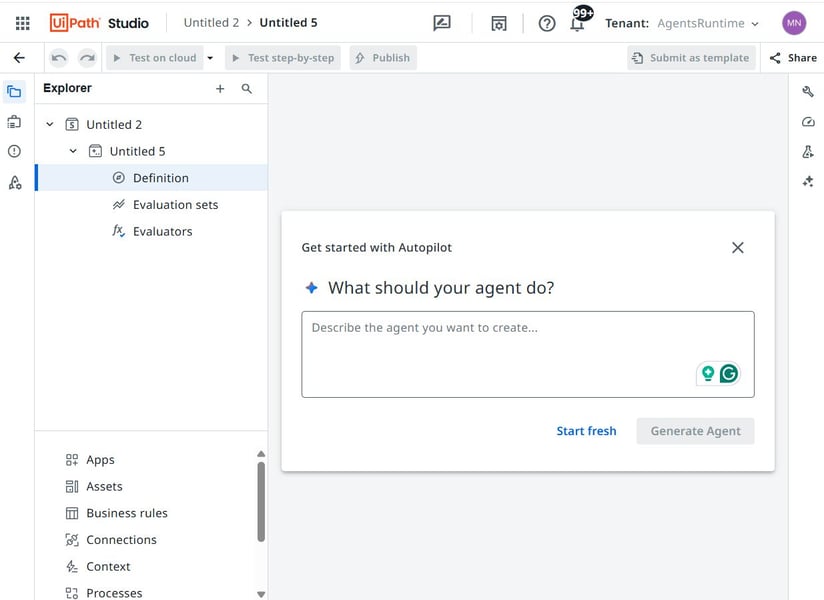Collapse the Untitled 2 tree node
Image resolution: width=824 pixels, height=600 pixels.
pos(50,125)
